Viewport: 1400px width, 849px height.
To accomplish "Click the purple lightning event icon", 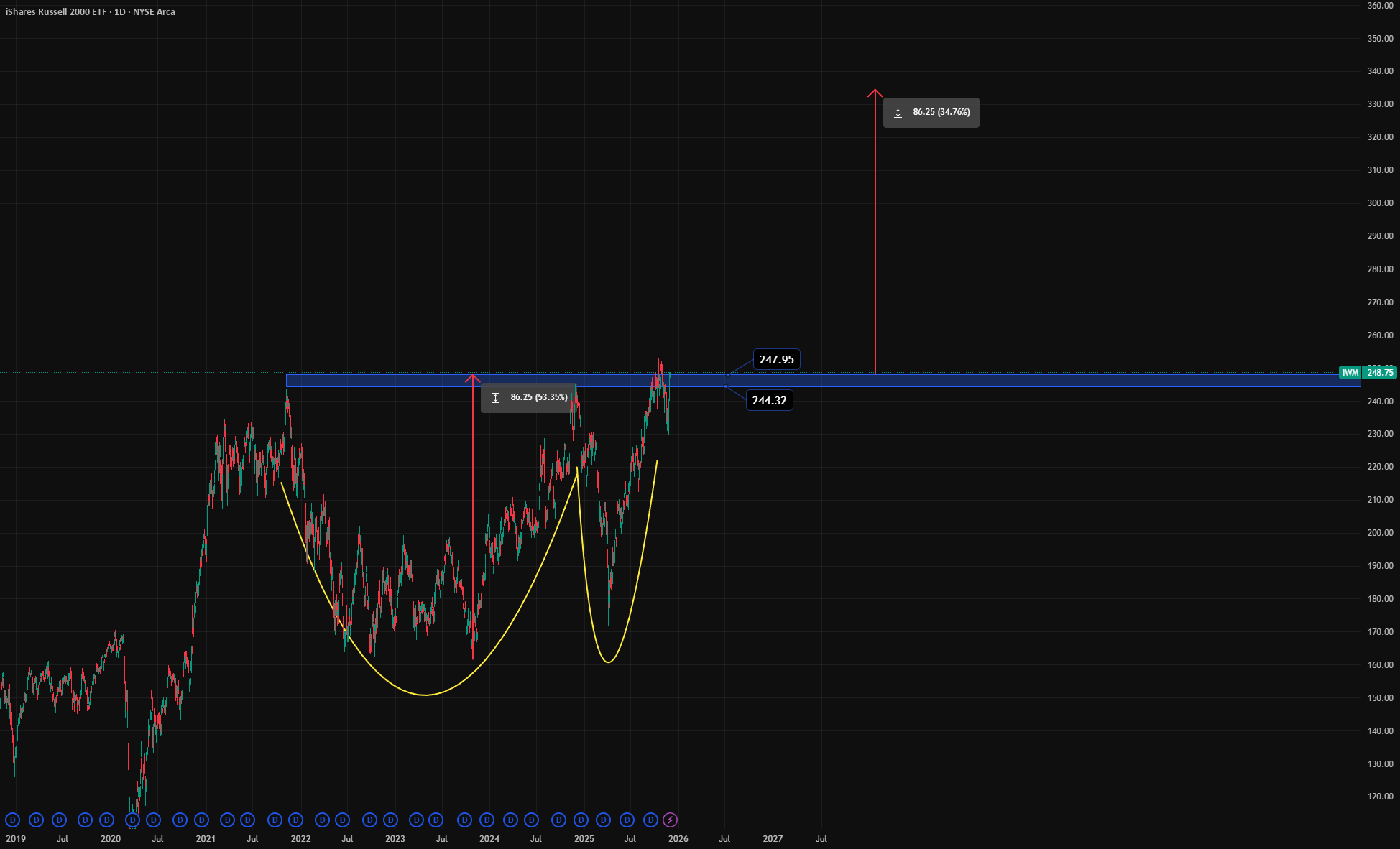I will coord(670,820).
